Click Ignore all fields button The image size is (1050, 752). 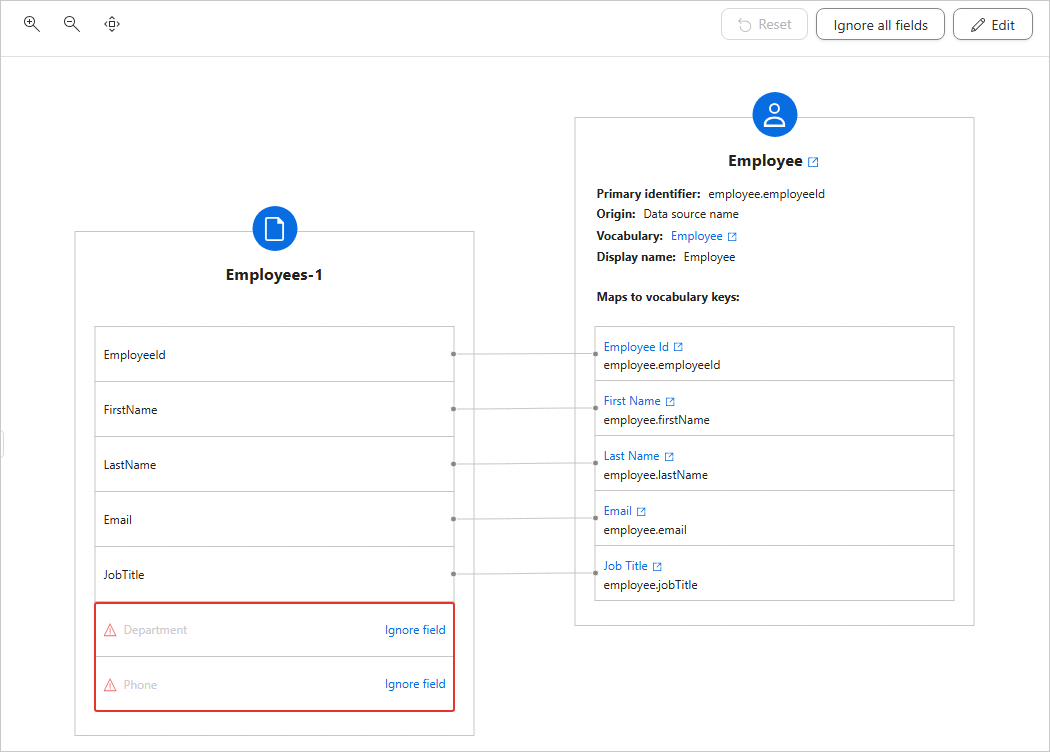click(x=880, y=25)
